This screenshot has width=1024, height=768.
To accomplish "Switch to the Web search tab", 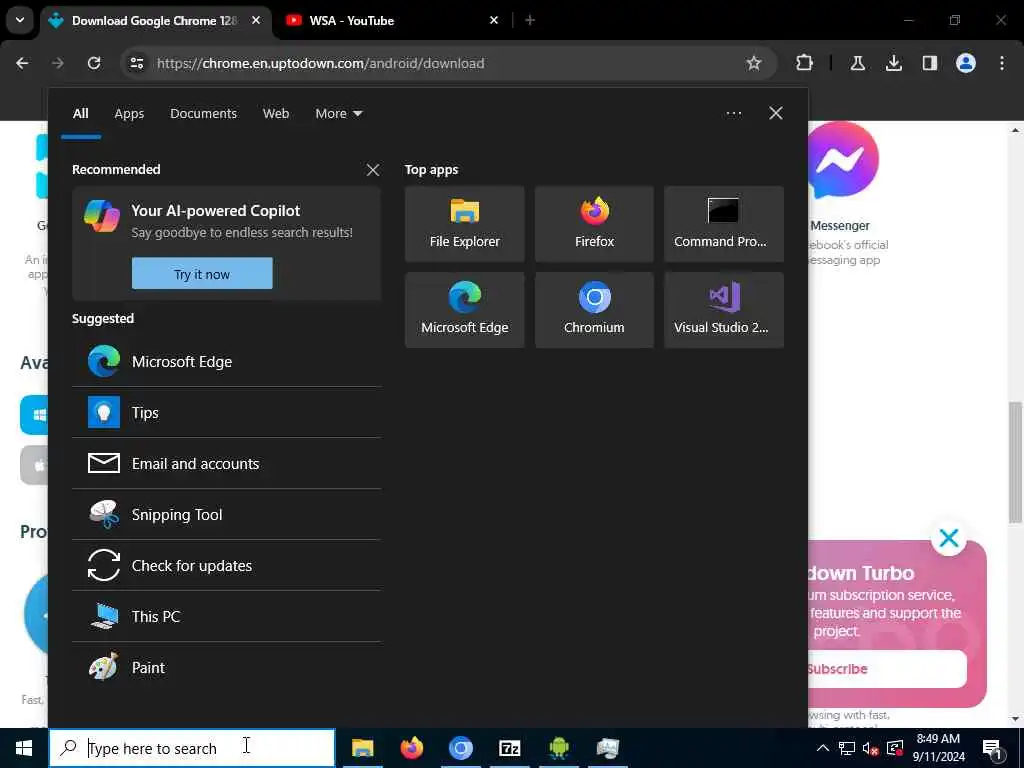I will point(276,113).
